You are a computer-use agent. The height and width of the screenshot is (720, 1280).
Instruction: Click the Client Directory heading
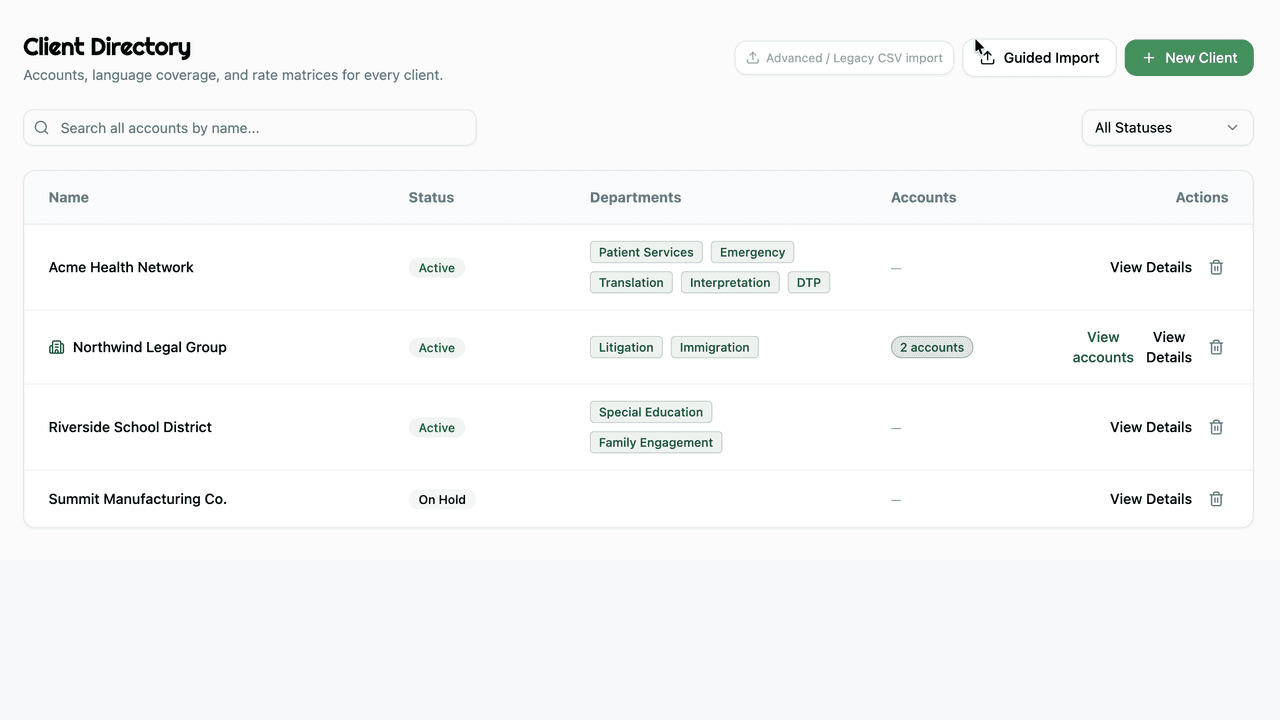click(x=107, y=47)
